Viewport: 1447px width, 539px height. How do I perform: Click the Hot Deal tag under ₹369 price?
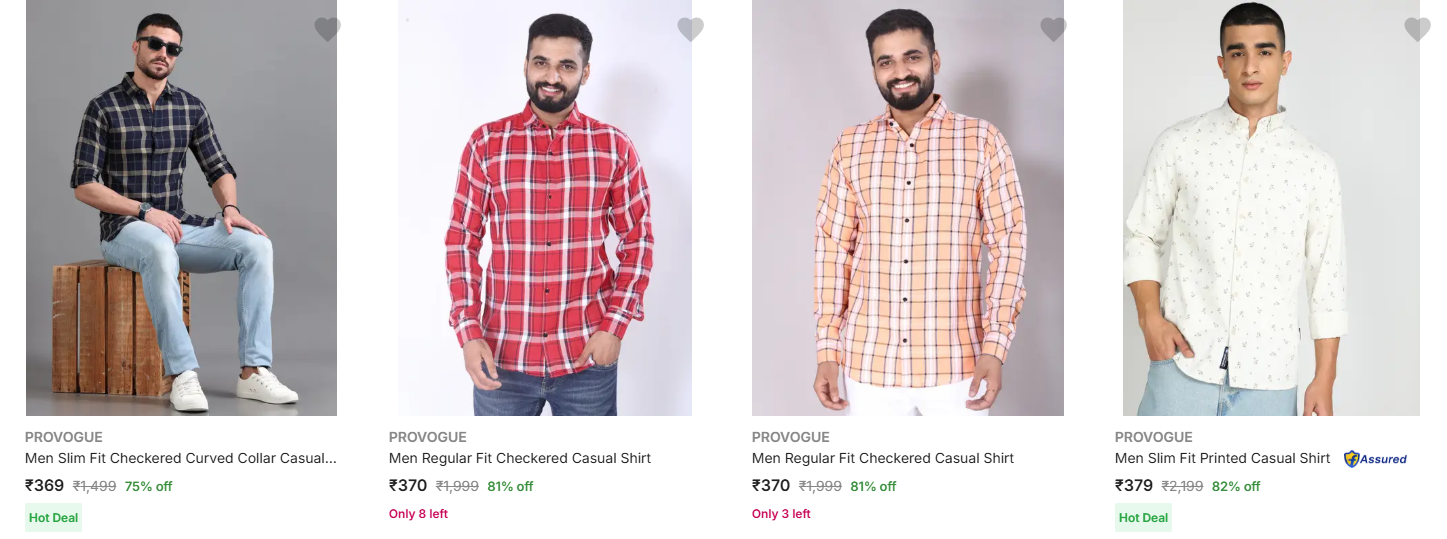pyautogui.click(x=53, y=518)
